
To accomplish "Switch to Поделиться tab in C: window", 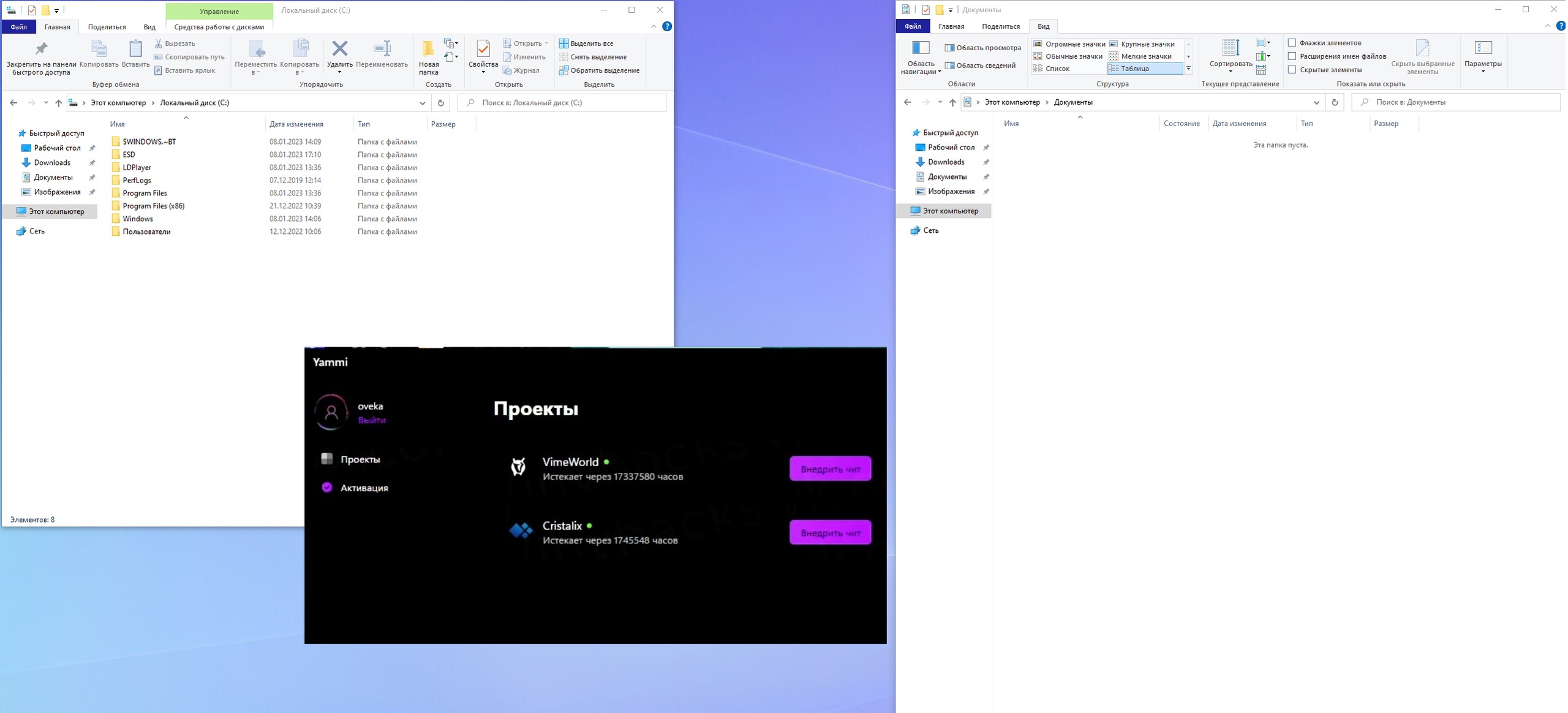I will pos(107,27).
